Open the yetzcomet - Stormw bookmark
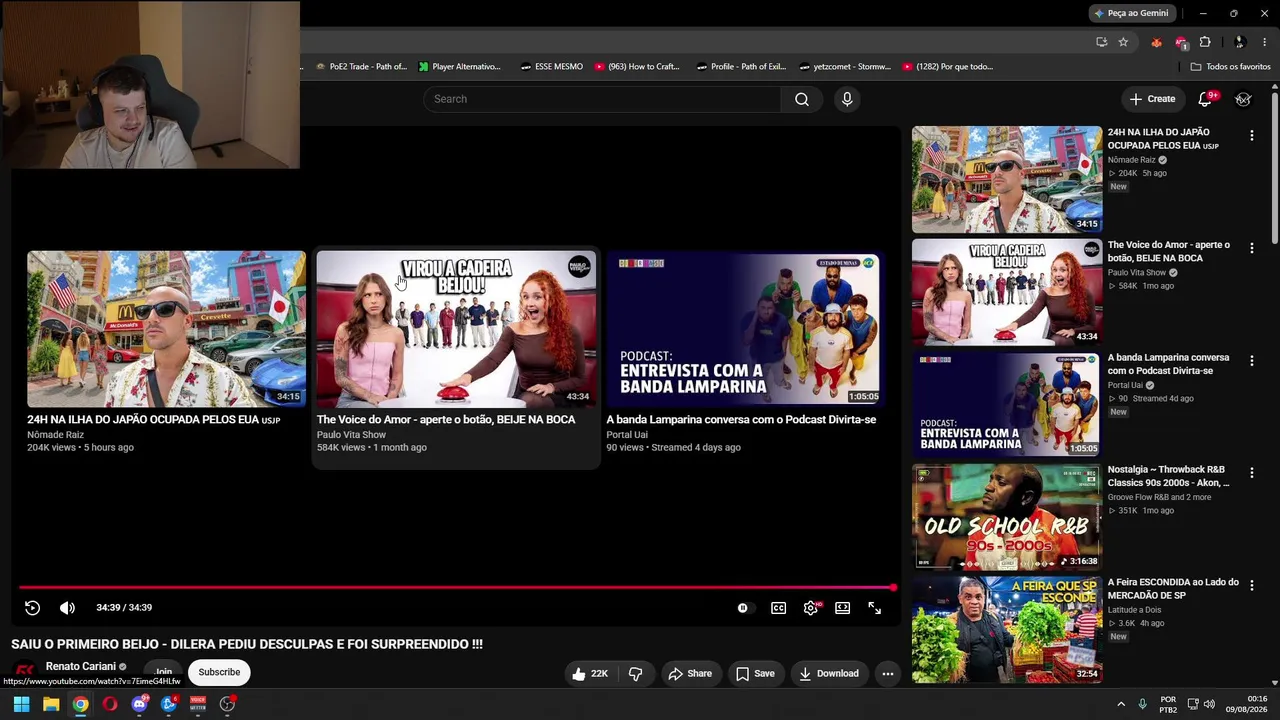1280x720 pixels. pos(845,67)
